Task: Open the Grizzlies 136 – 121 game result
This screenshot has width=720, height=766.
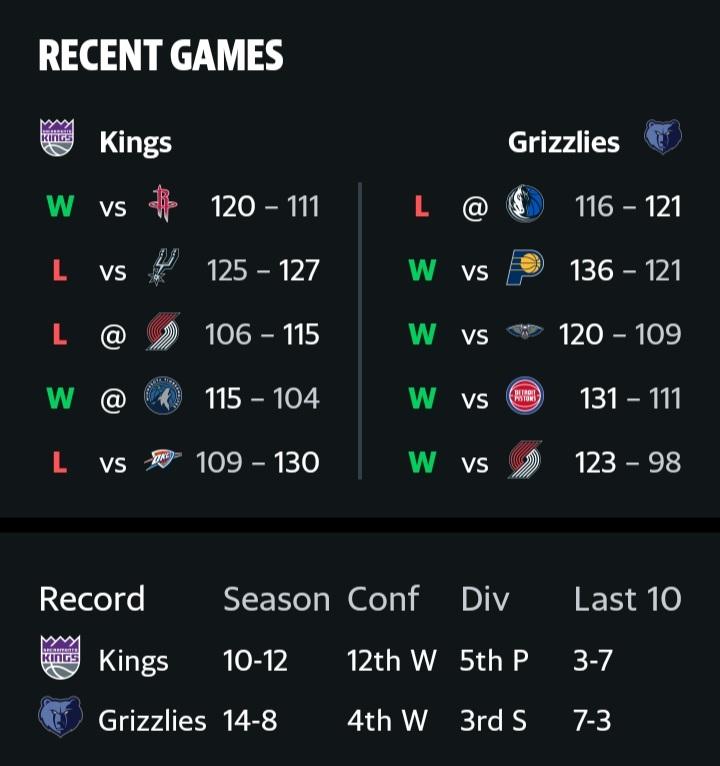Action: coord(626,270)
